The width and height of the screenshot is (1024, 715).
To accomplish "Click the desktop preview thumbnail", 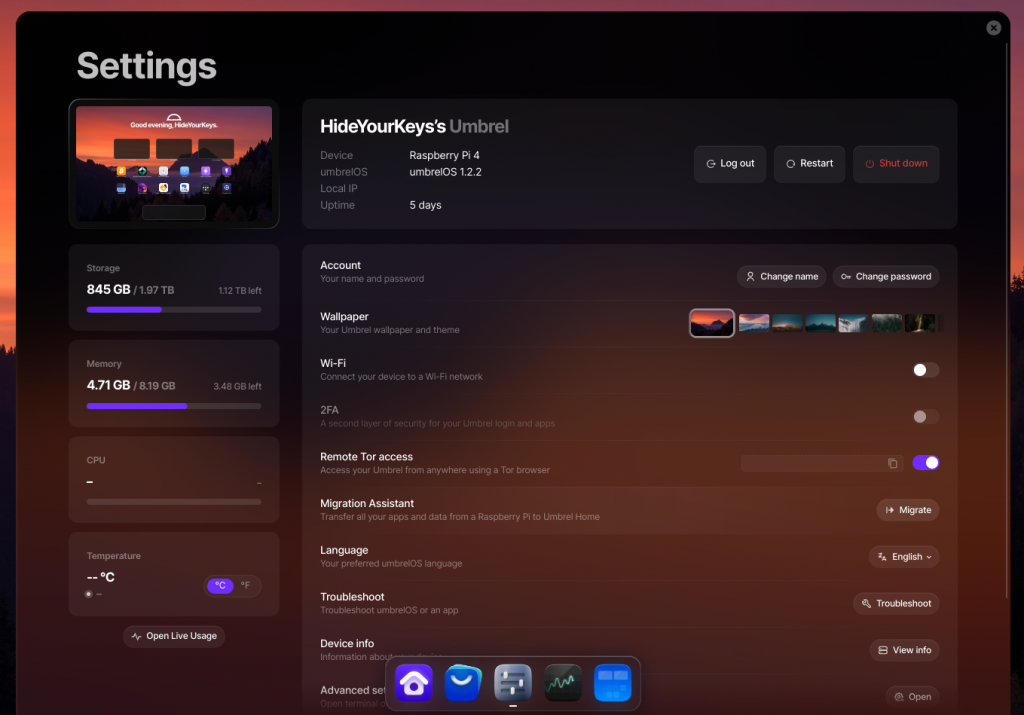I will point(174,164).
